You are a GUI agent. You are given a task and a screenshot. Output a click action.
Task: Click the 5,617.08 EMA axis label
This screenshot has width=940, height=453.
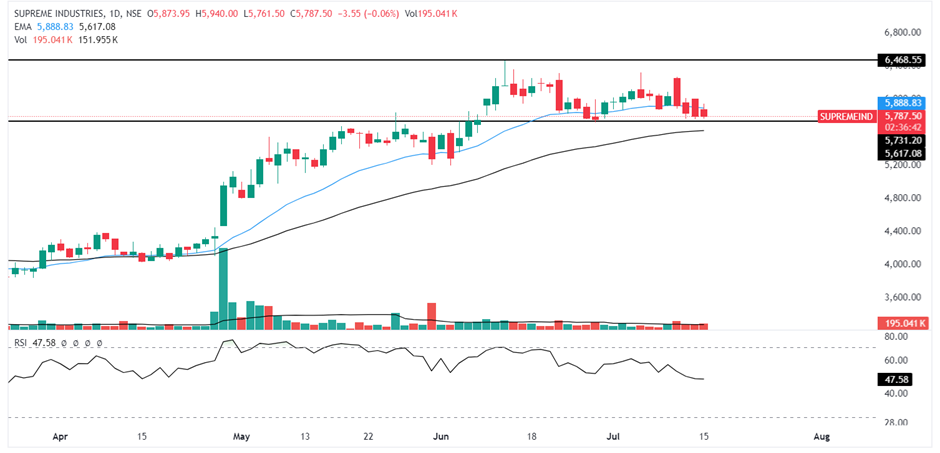click(x=902, y=153)
